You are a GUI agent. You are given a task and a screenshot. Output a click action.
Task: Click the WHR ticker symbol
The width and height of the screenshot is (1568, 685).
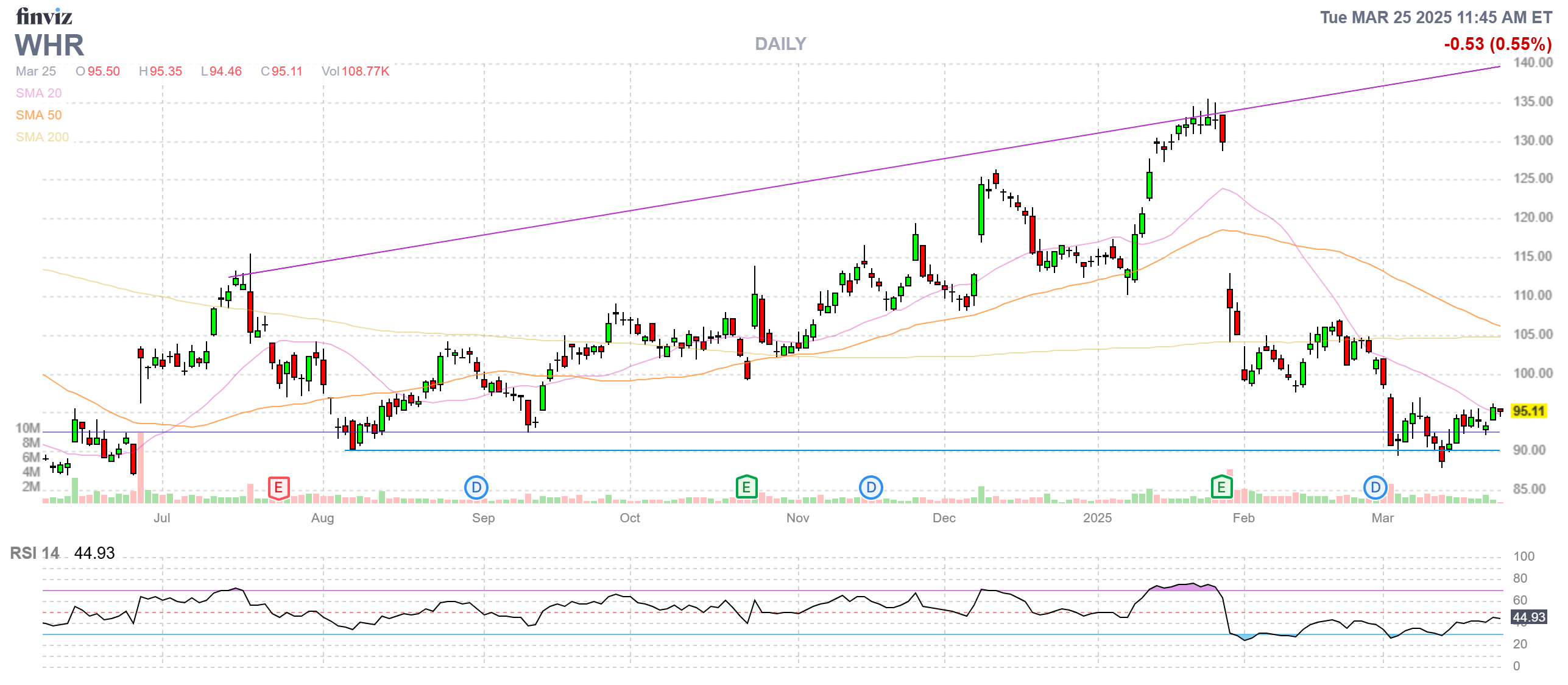point(49,46)
